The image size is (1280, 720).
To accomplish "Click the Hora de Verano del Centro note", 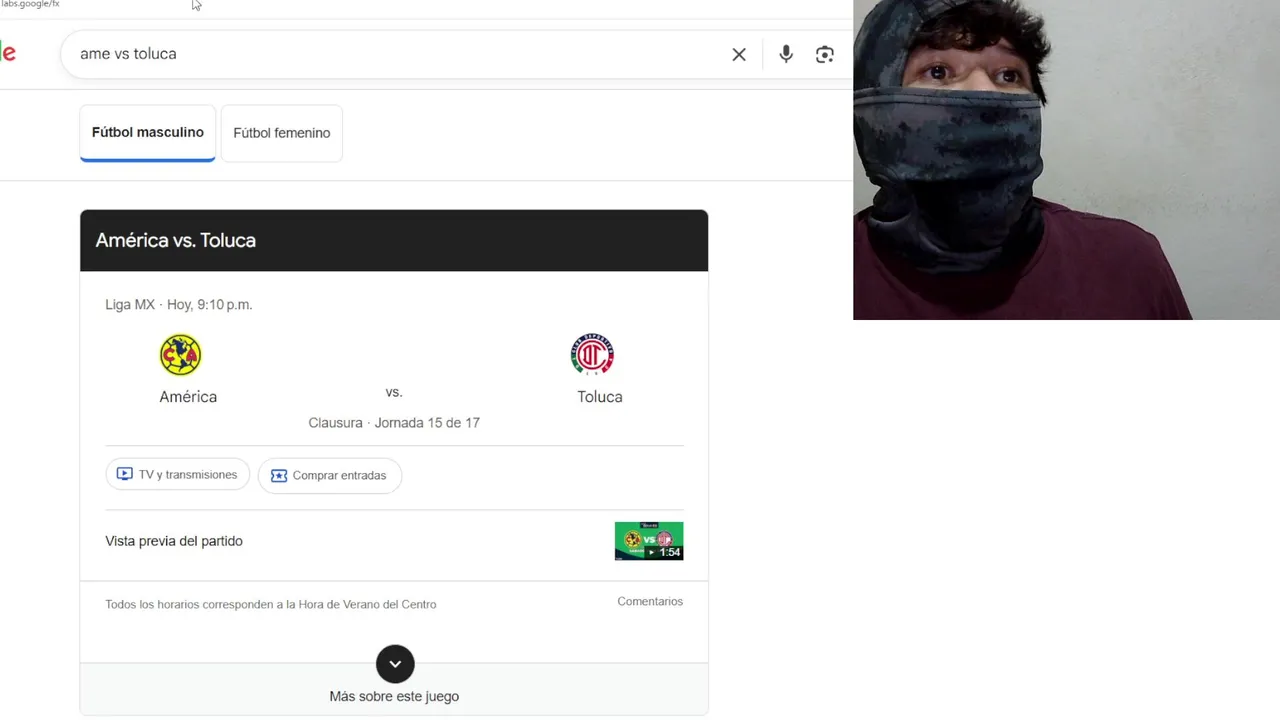I will [x=271, y=605].
